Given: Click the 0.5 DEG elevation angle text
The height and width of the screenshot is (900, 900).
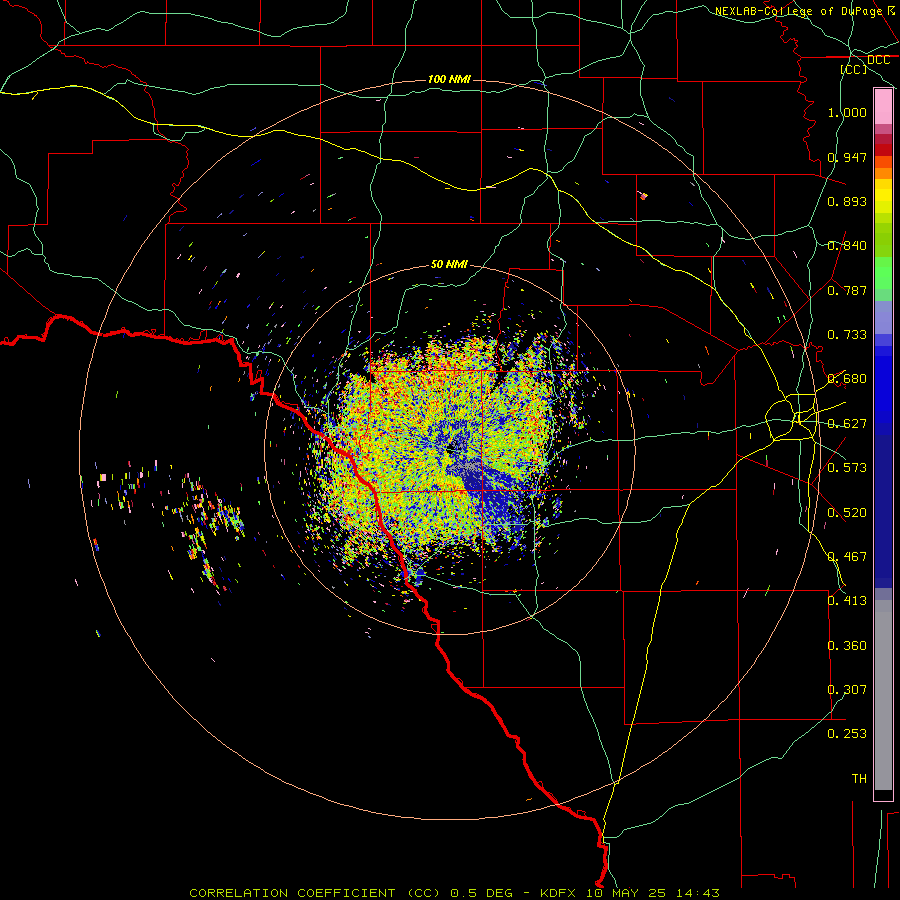Looking at the screenshot, I should [x=483, y=893].
